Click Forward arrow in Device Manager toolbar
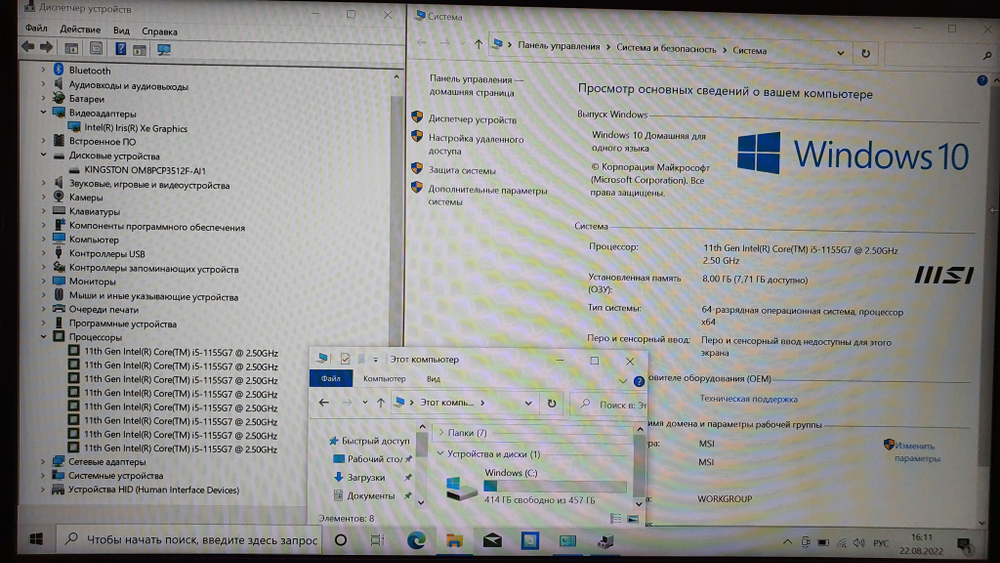This screenshot has height=563, width=1000. point(47,47)
